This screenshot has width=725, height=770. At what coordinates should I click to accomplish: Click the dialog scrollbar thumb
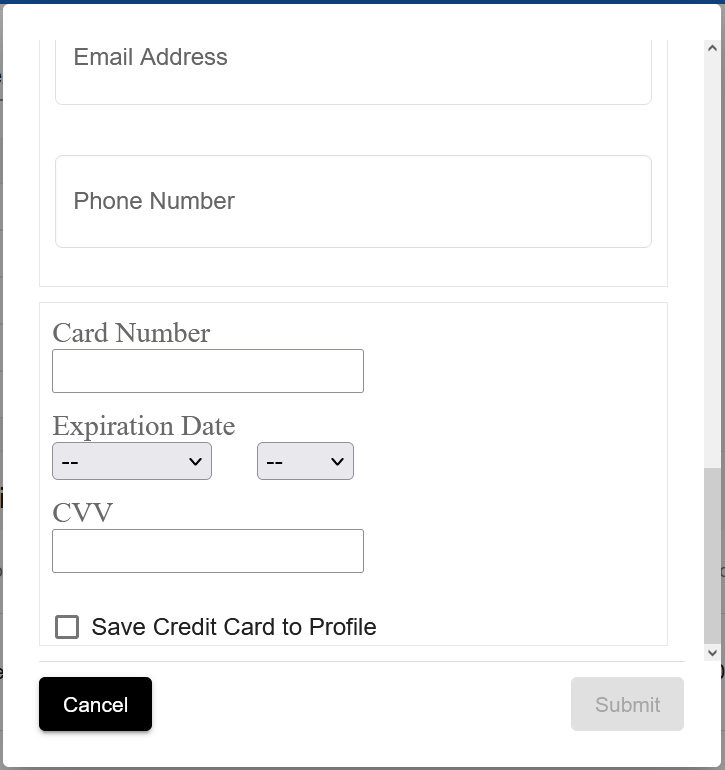coord(712,556)
